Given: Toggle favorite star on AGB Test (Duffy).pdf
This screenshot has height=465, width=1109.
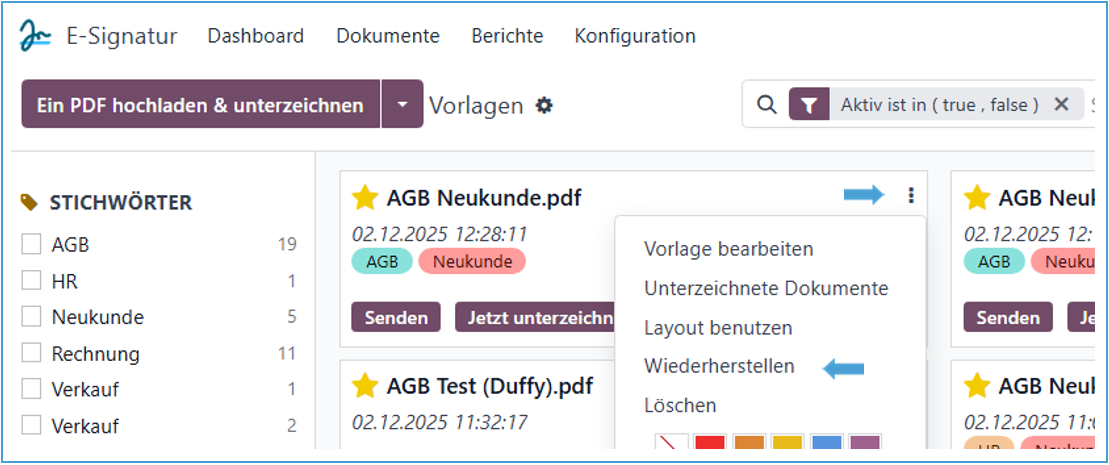Looking at the screenshot, I should pos(365,385).
